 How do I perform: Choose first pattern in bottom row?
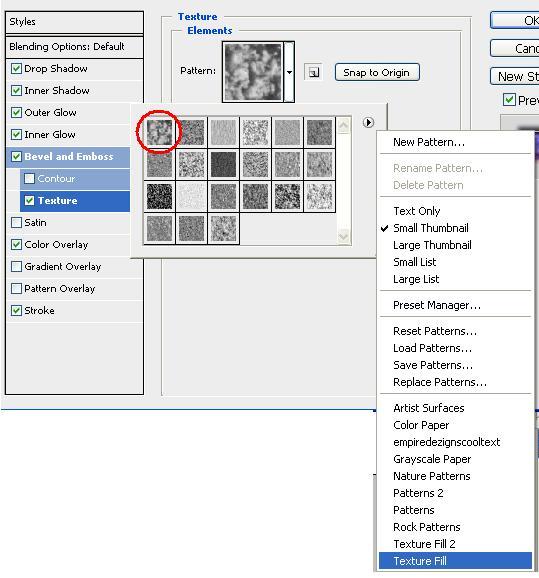coord(159,229)
